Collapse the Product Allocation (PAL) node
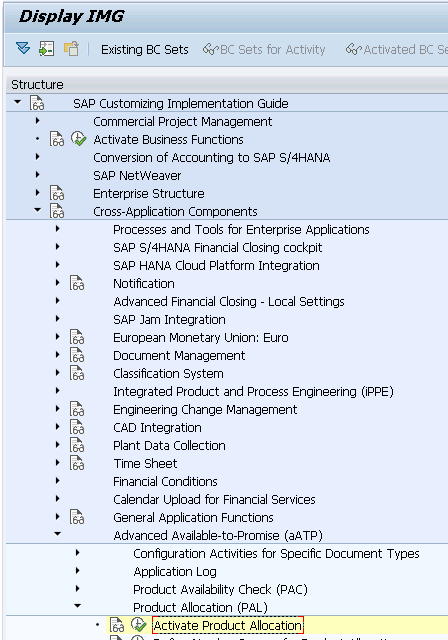448x640 pixels. point(78,606)
